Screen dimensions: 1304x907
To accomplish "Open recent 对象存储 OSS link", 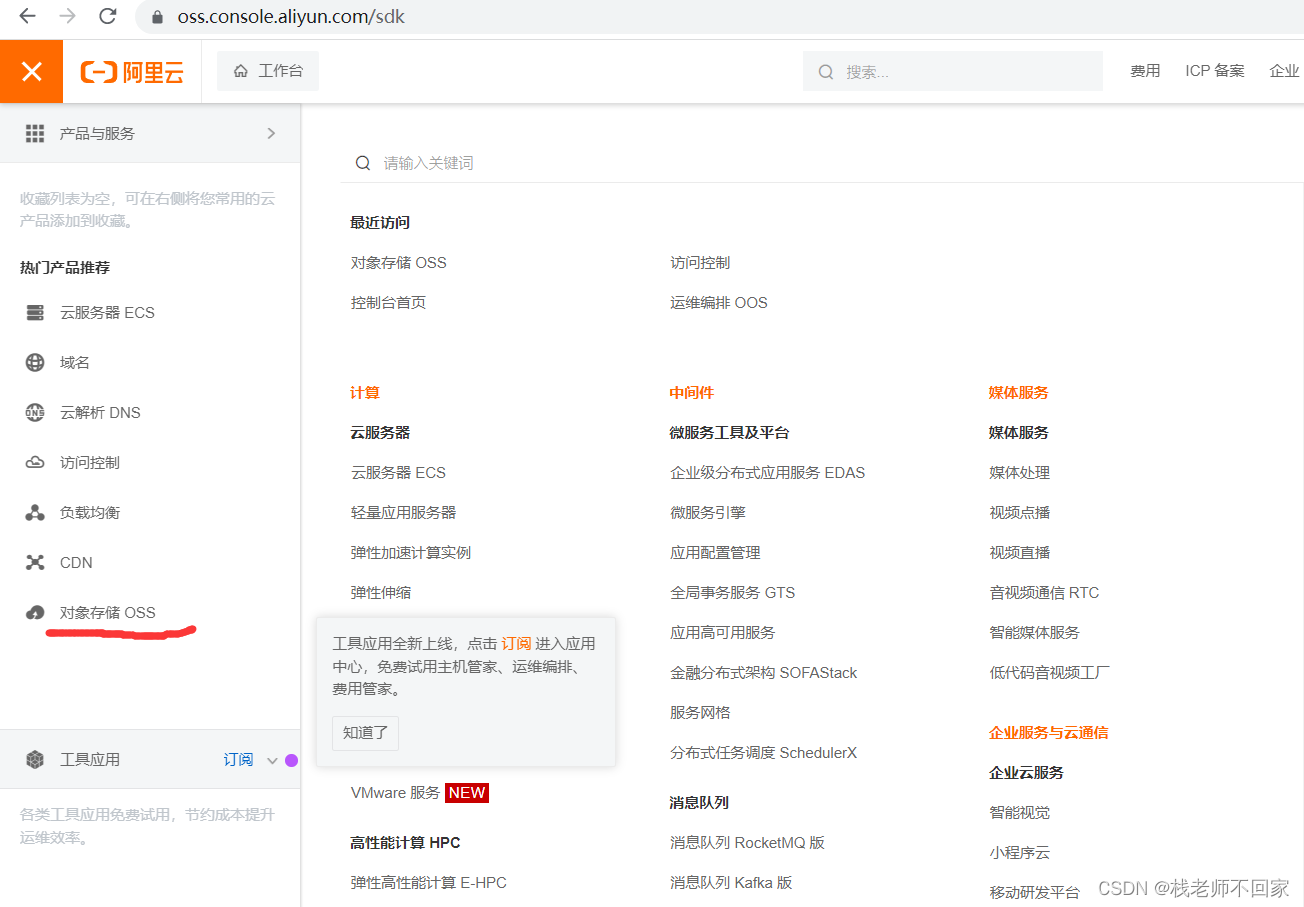I will pyautogui.click(x=399, y=263).
